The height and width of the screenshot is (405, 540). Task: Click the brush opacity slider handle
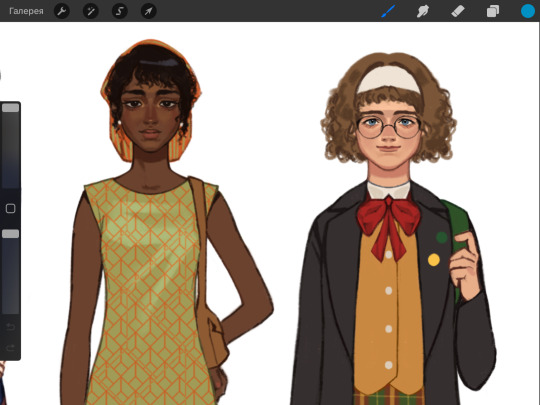[x=11, y=234]
